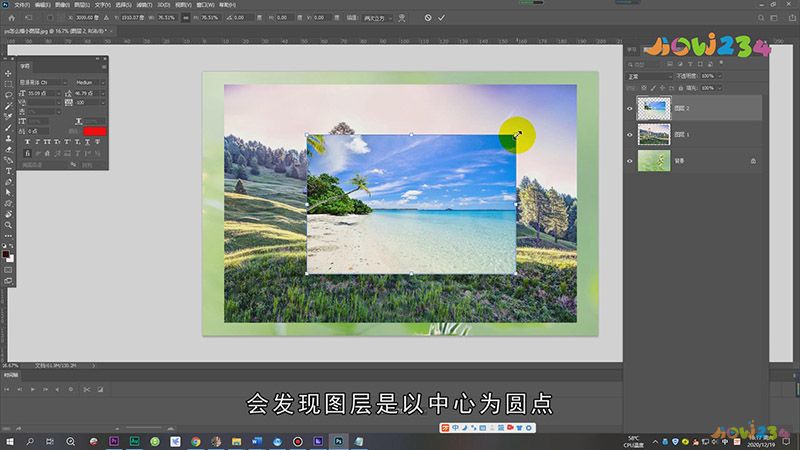Screen dimensions: 800x450
Task: Open the font size dropdown
Action: 58,93
